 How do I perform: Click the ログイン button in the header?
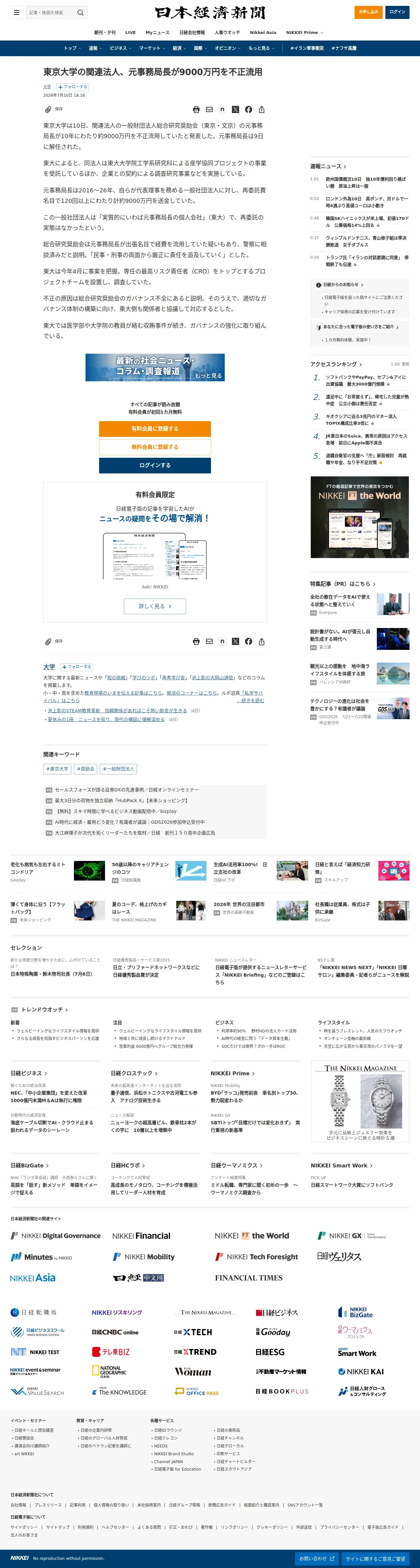pos(397,12)
